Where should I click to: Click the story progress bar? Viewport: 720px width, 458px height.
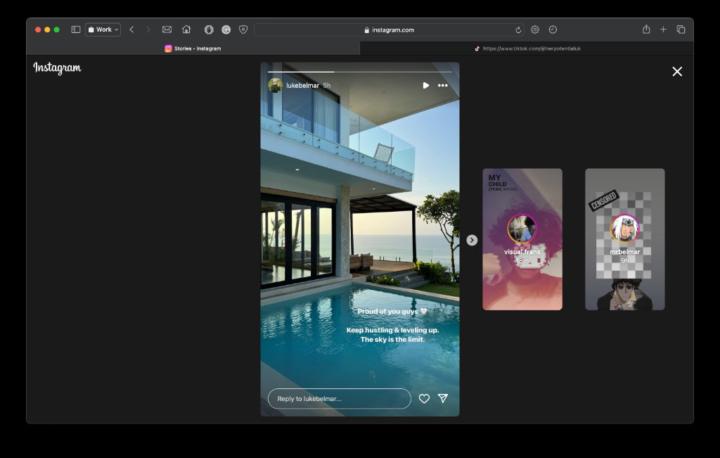tap(360, 72)
